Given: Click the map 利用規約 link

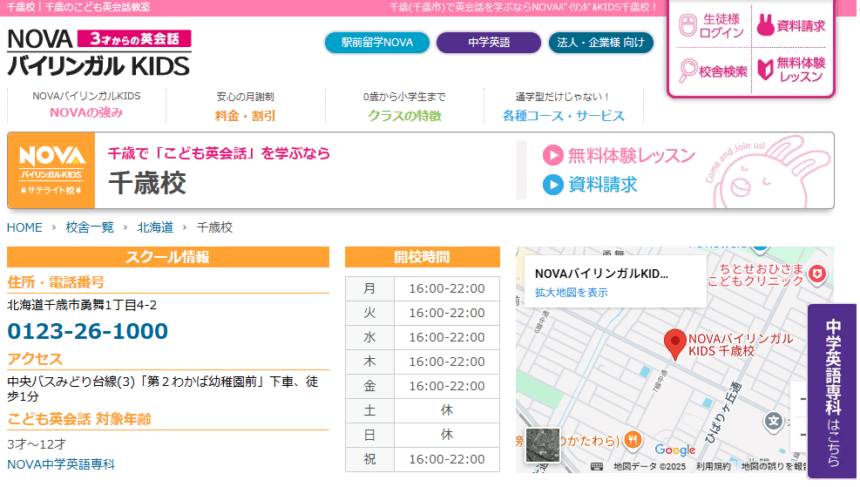Looking at the screenshot, I should 713,466.
